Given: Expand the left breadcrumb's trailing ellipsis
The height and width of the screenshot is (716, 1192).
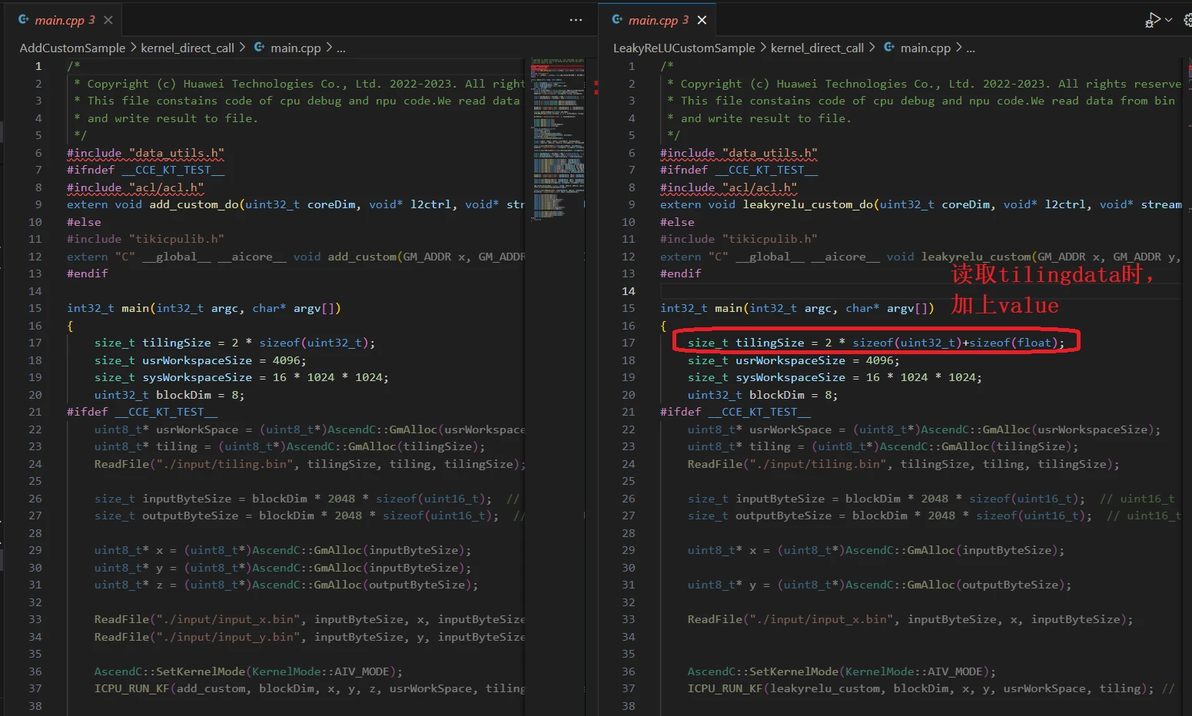Looking at the screenshot, I should point(341,49).
